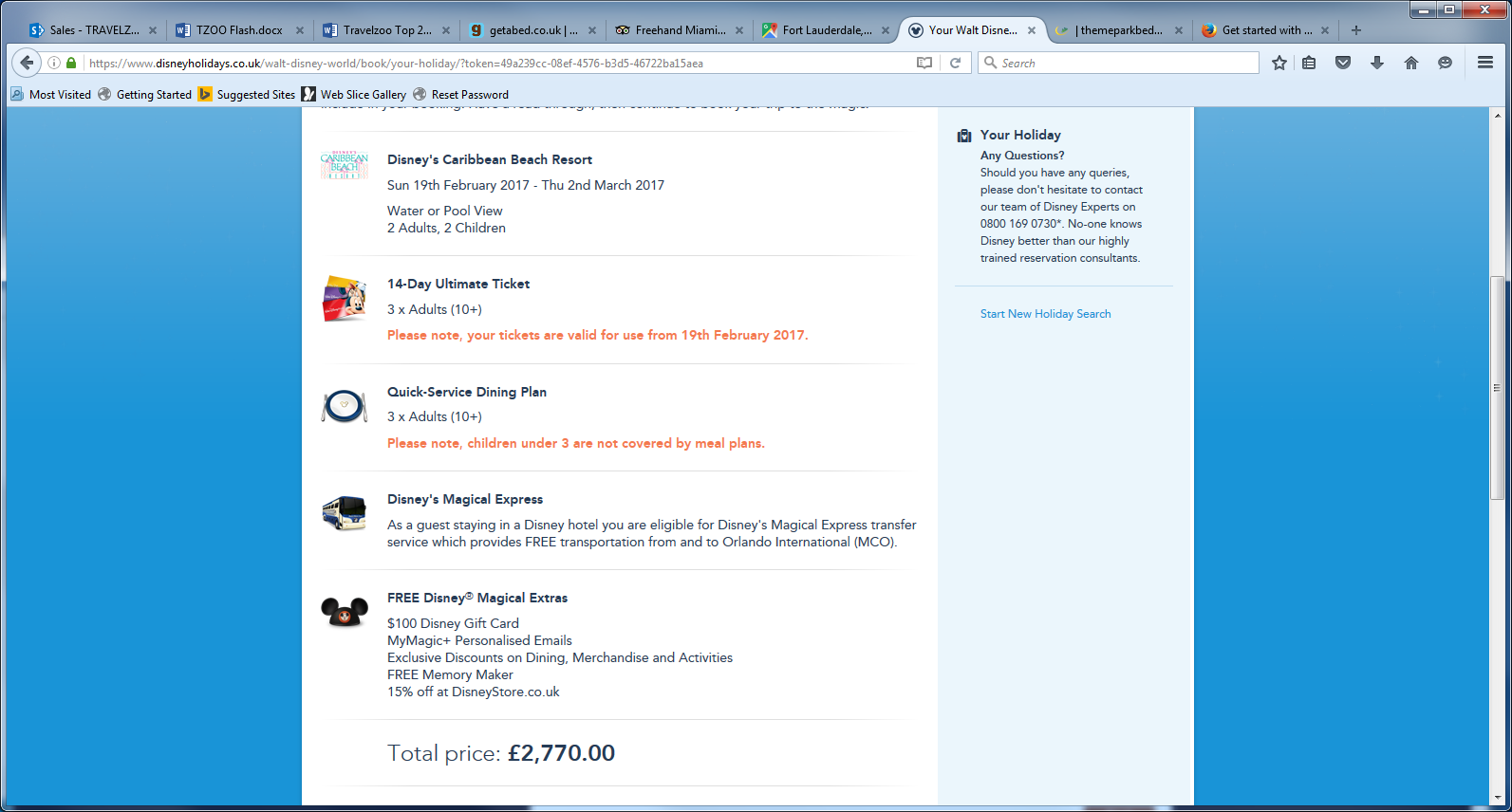1512x812 pixels.
Task: Open the chat bubble smiley icon
Action: click(1445, 63)
